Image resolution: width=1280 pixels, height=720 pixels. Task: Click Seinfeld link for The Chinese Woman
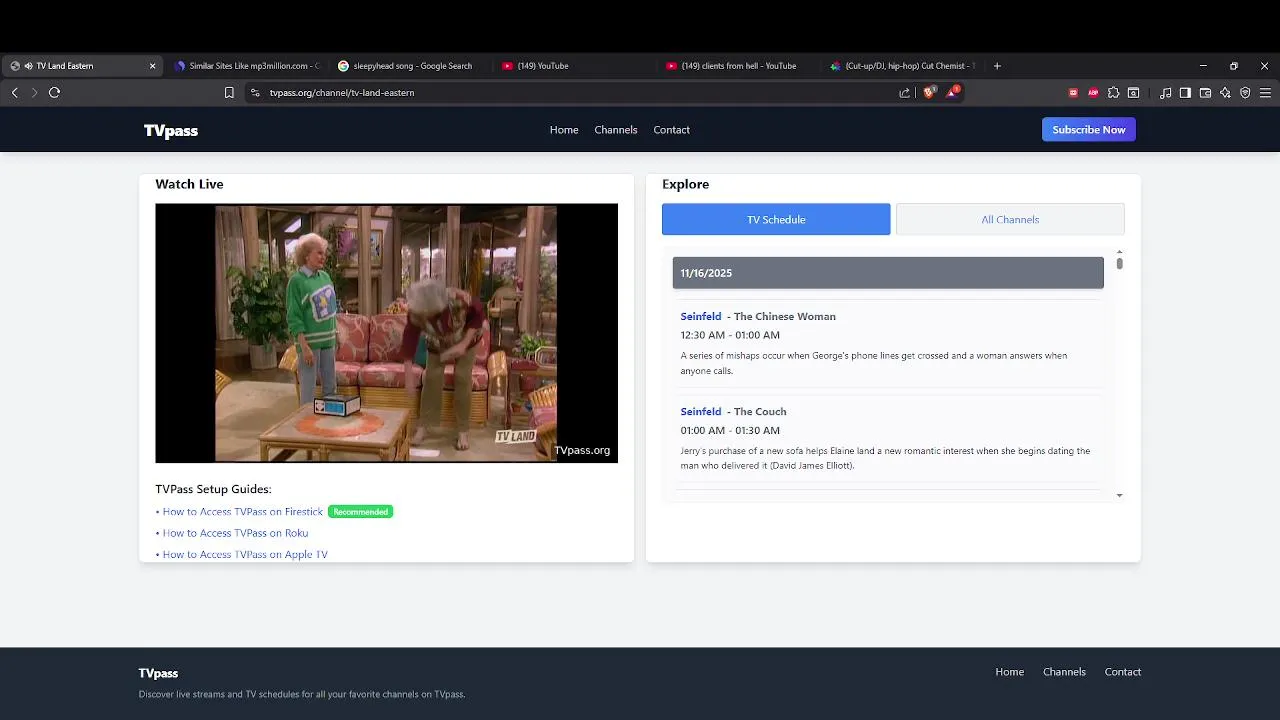(x=701, y=316)
